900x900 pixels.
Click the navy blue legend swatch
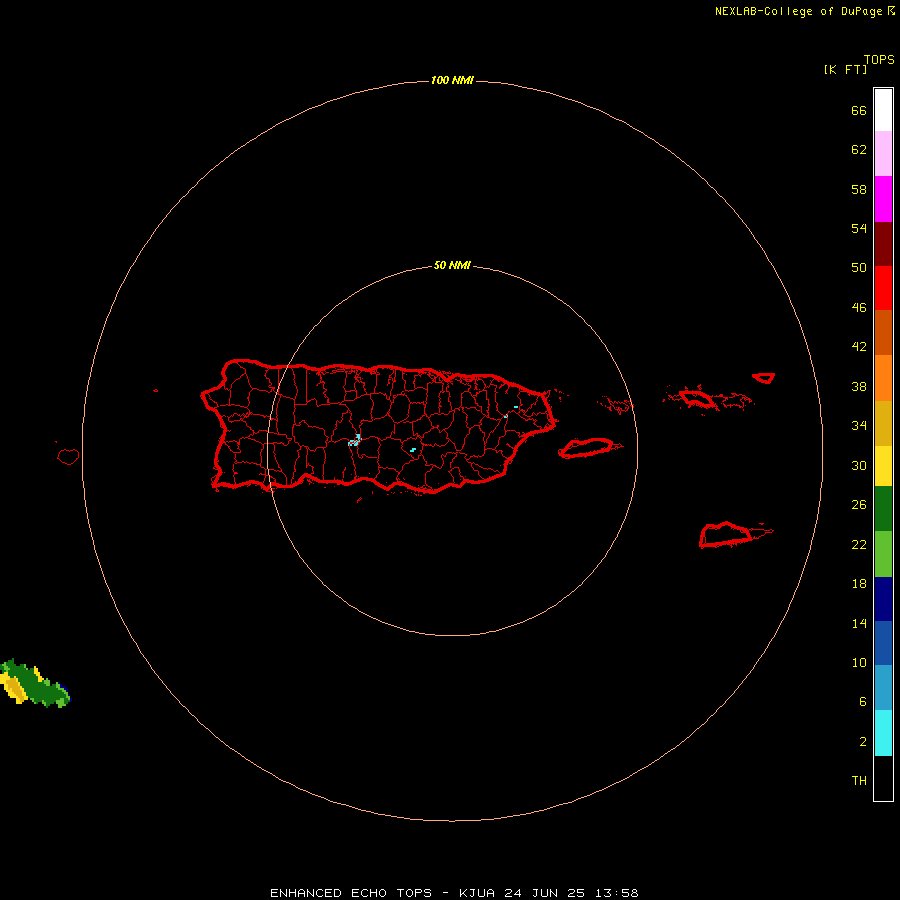tap(883, 599)
